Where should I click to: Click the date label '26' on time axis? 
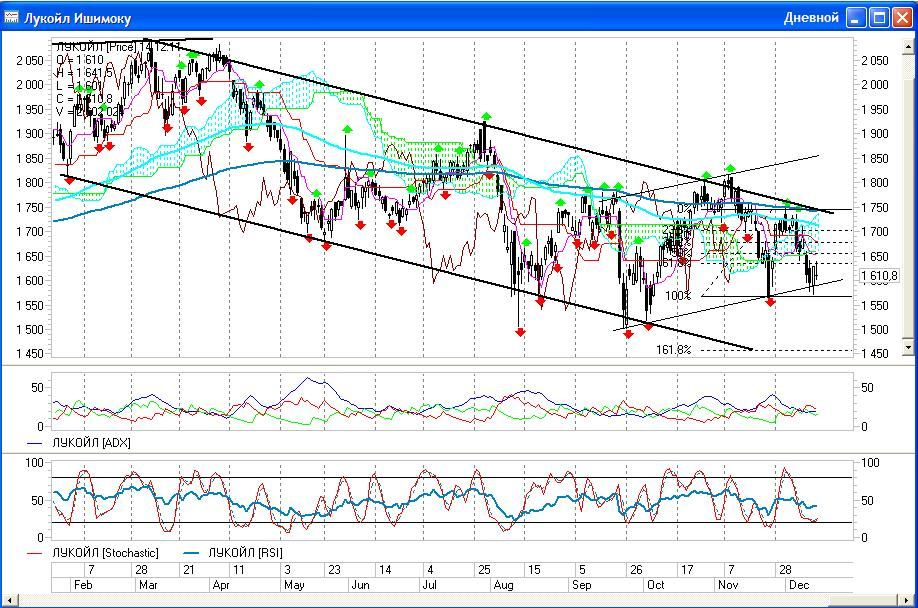(x=636, y=570)
